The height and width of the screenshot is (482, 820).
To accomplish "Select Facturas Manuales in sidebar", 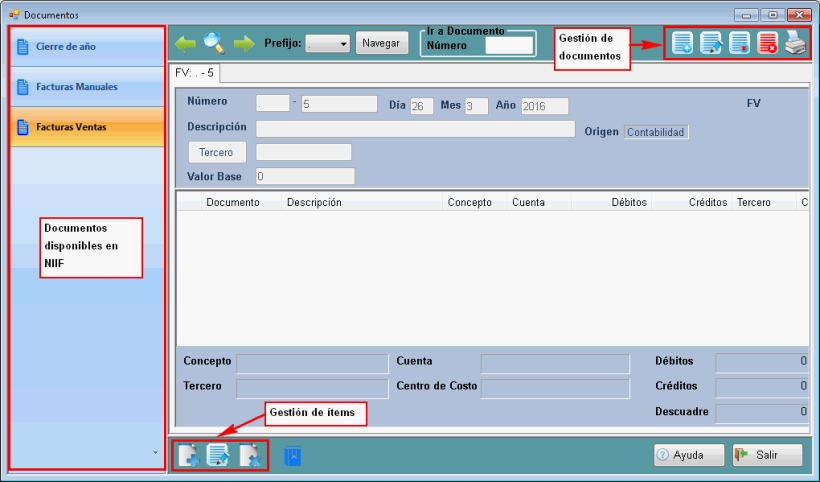I will coord(86,87).
